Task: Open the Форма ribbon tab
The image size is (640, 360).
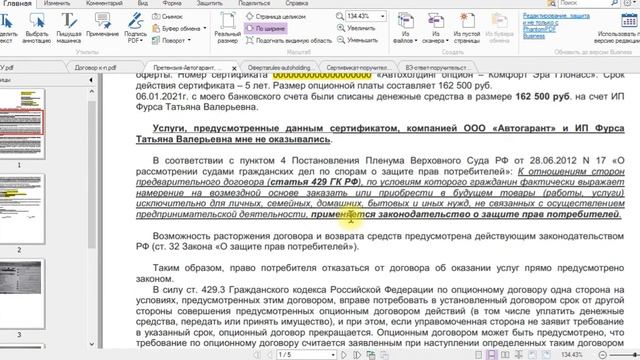Action: [172, 3]
